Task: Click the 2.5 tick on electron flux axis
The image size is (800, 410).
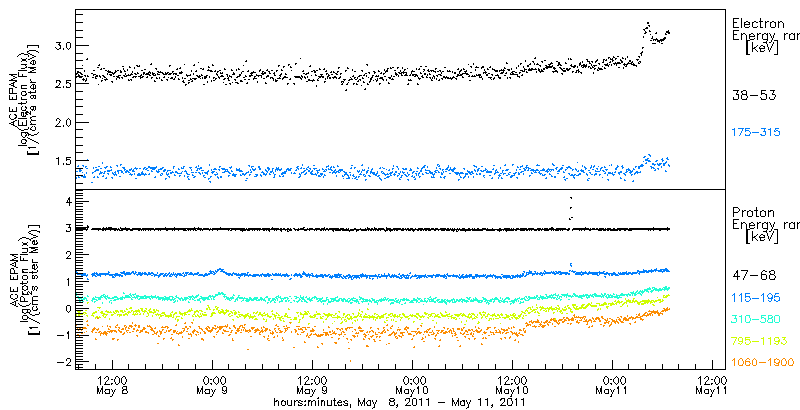Action: [62, 84]
